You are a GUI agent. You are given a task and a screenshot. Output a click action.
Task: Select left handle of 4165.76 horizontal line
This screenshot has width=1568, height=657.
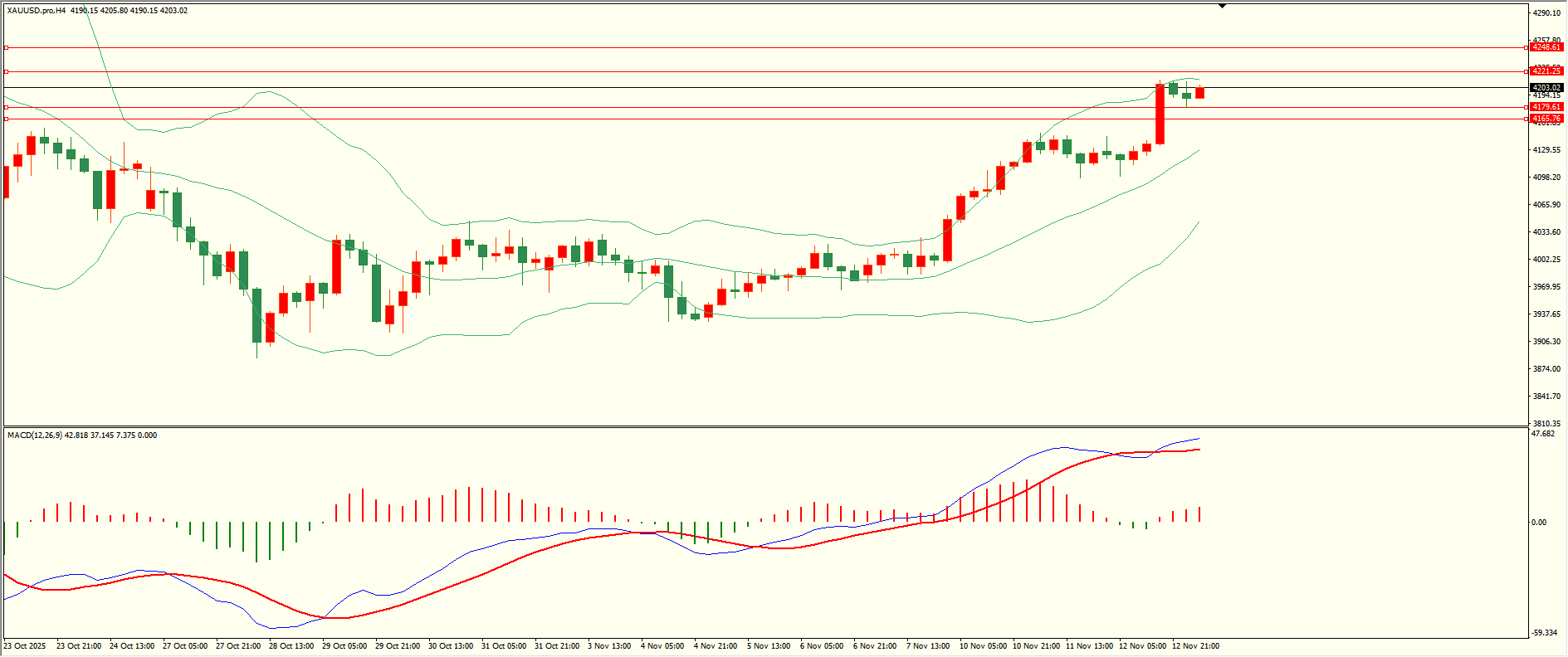point(7,119)
